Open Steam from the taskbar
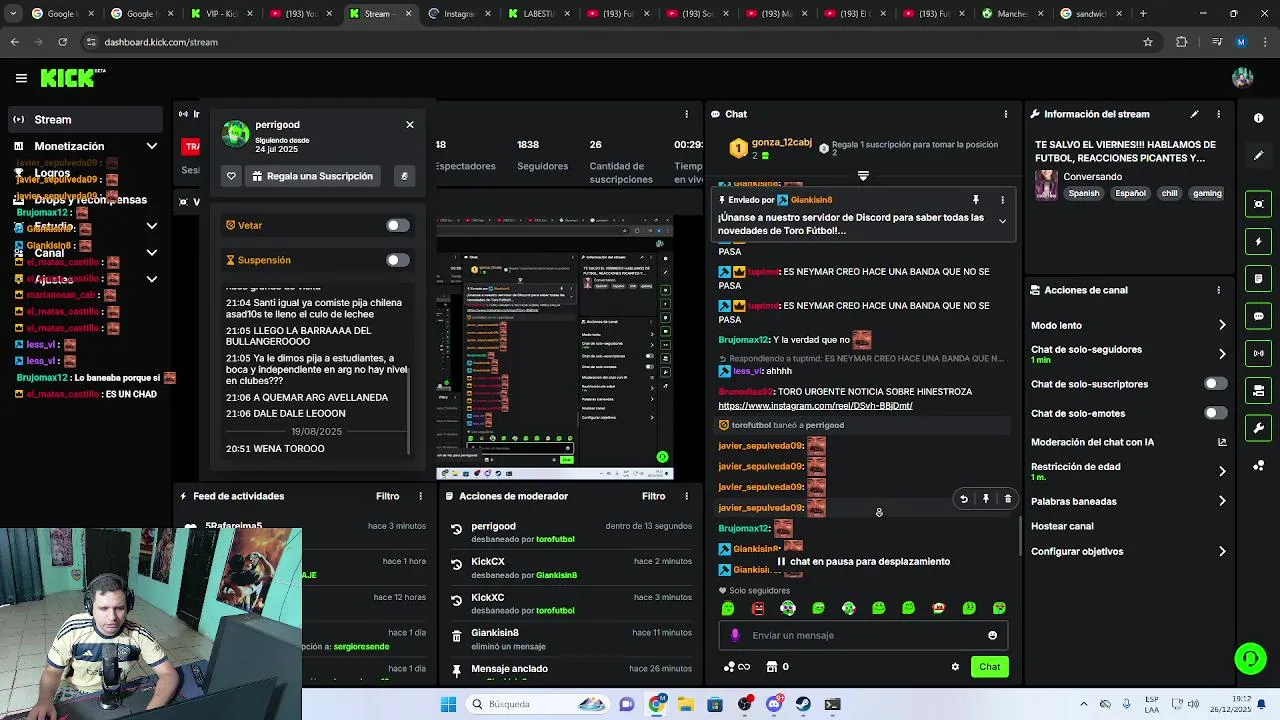This screenshot has height=720, width=1280. pos(803,704)
